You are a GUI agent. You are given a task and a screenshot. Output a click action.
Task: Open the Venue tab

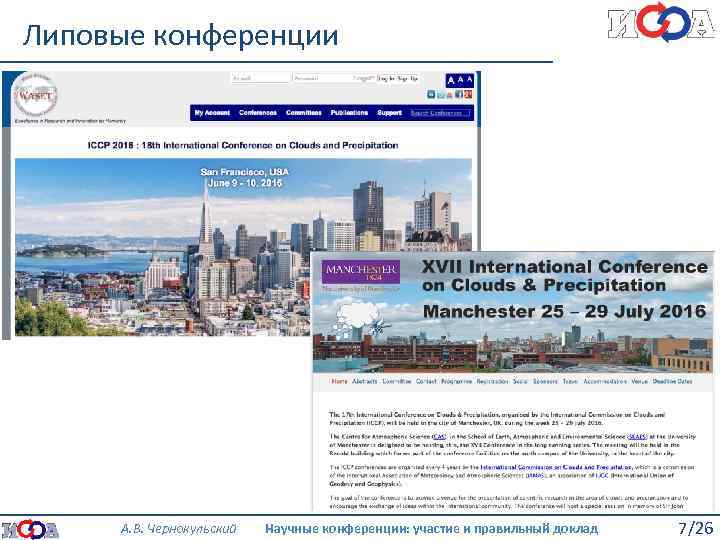pyautogui.click(x=639, y=381)
